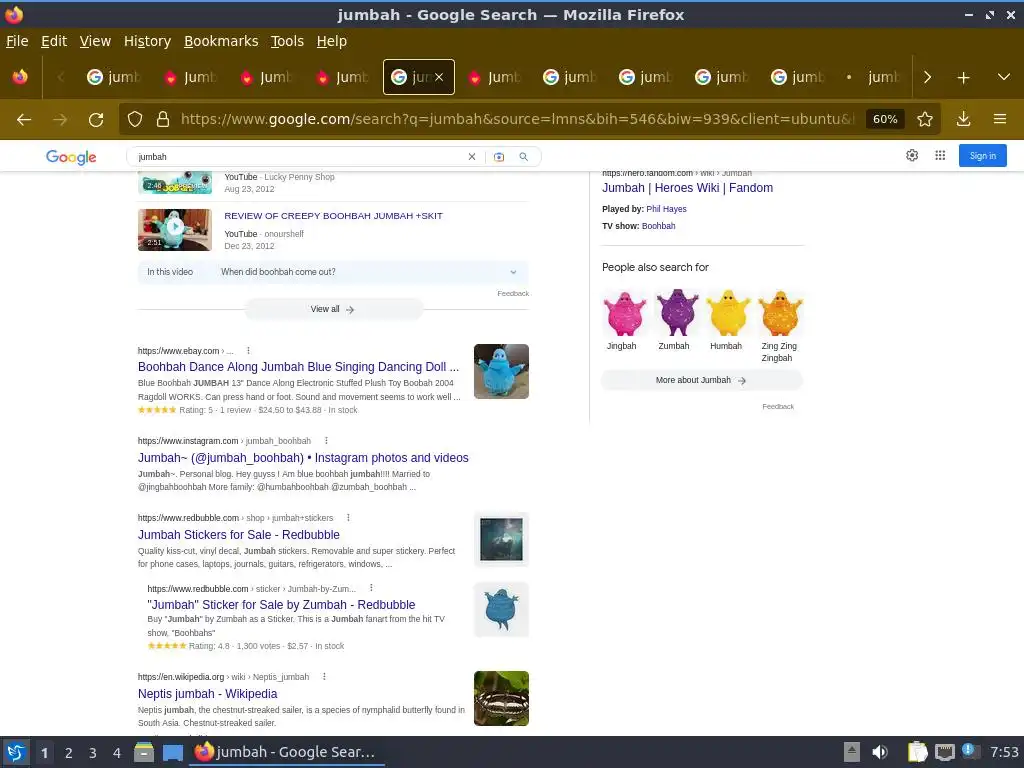Open the Help menu
The height and width of the screenshot is (768, 1024).
tap(332, 41)
